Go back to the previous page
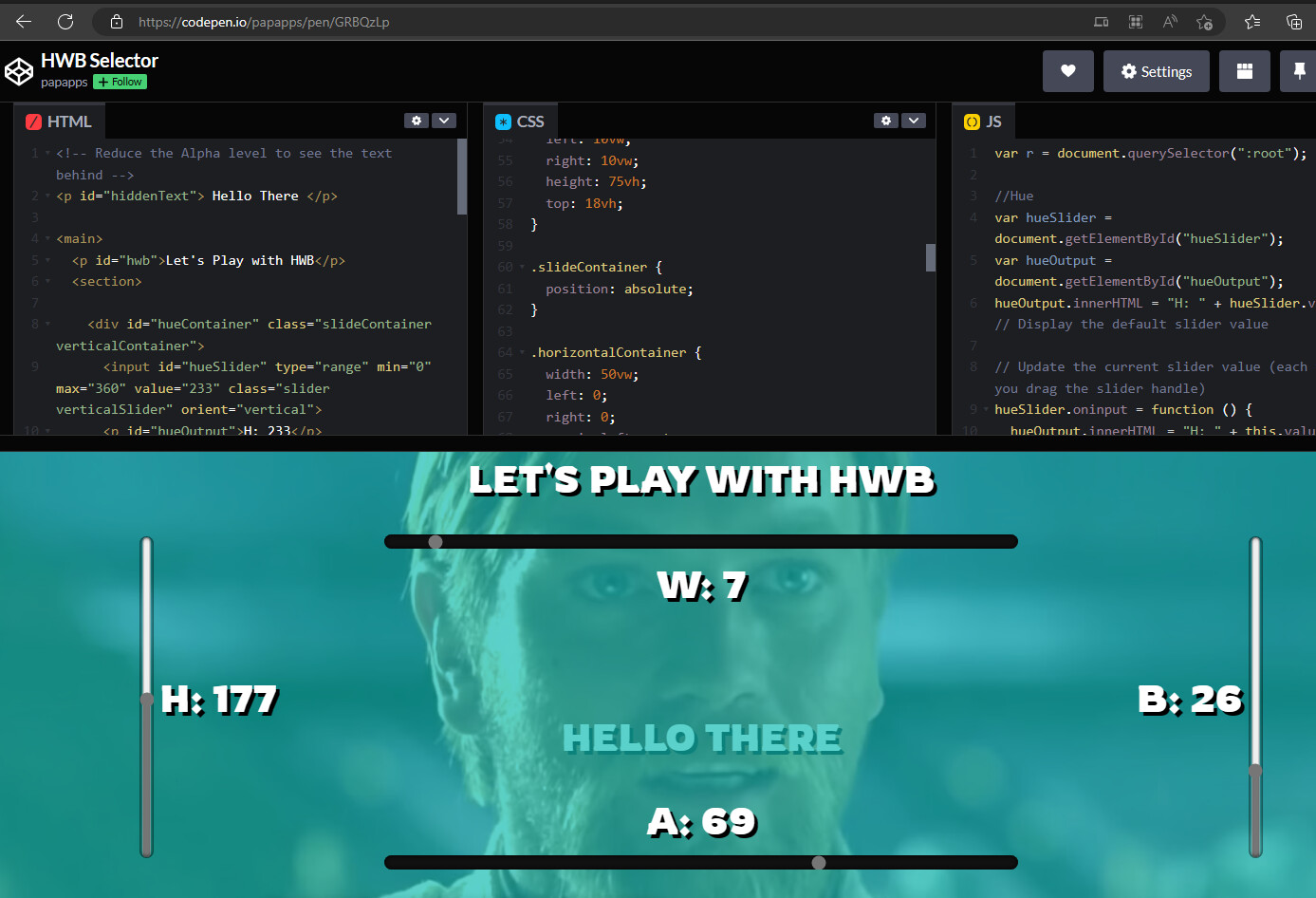 tap(24, 21)
